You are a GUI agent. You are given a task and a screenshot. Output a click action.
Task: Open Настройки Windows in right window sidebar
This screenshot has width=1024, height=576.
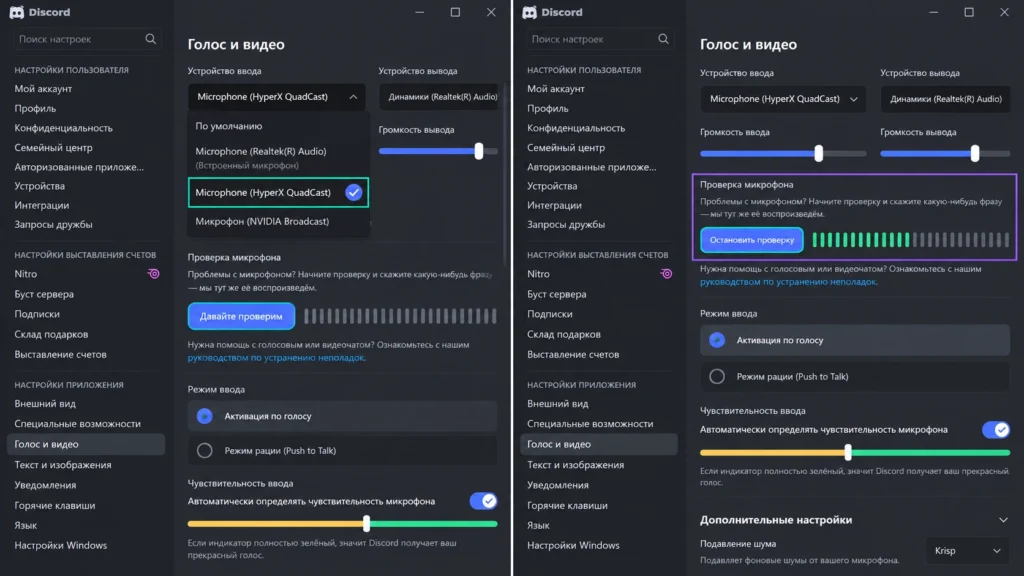pos(573,545)
